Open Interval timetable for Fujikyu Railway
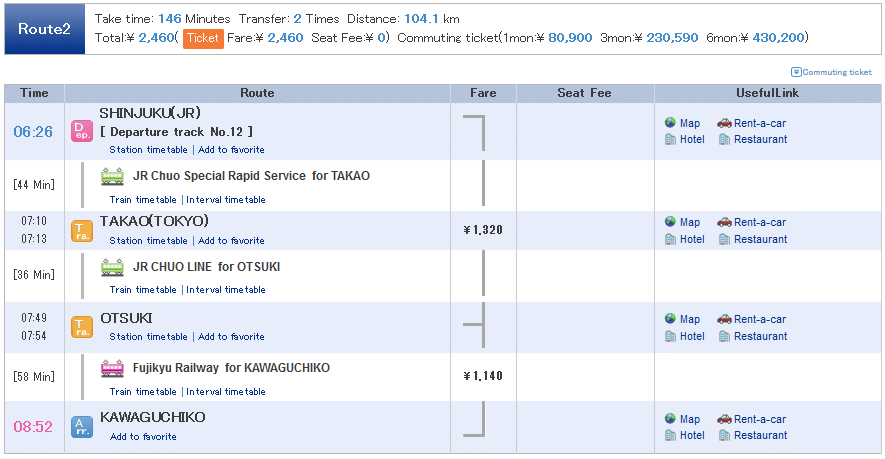885x459 pixels. pyautogui.click(x=226, y=392)
